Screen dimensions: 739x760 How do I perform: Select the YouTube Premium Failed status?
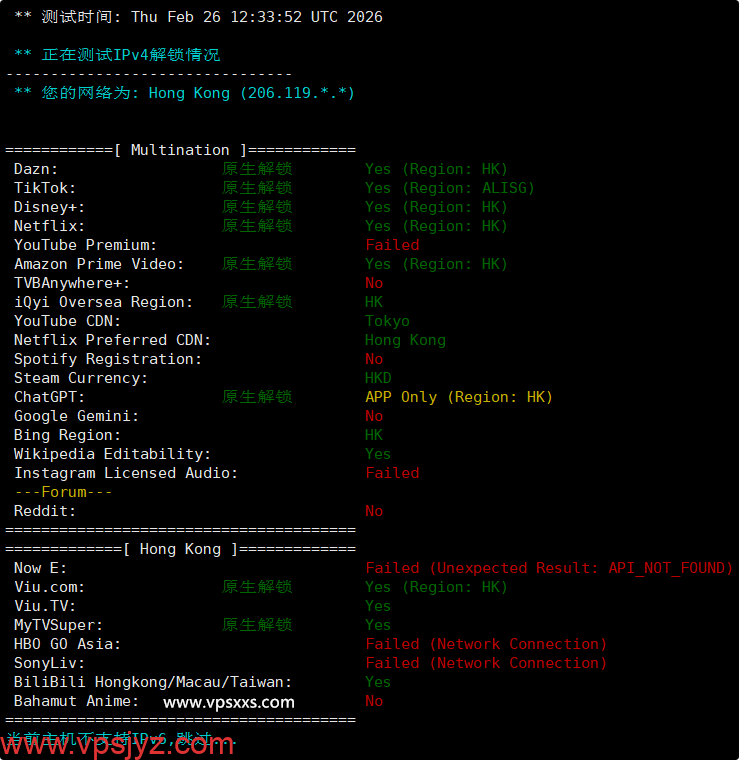coord(392,245)
